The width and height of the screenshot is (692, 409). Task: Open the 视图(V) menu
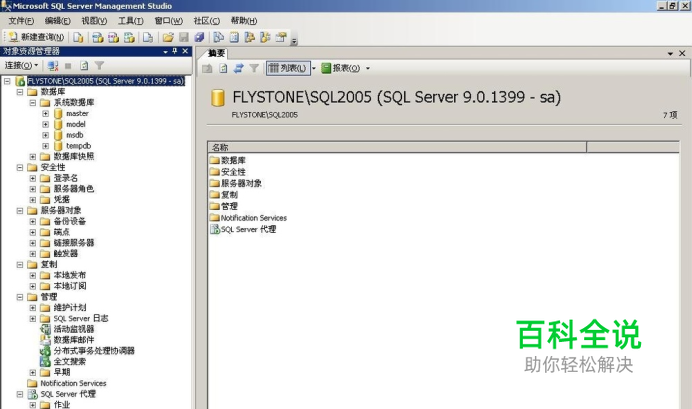tap(94, 21)
